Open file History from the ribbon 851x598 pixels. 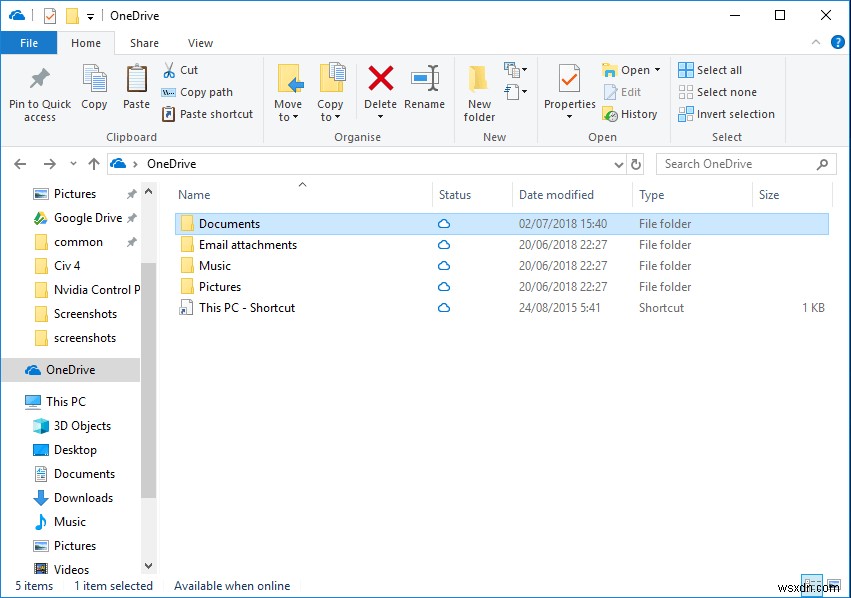[631, 114]
